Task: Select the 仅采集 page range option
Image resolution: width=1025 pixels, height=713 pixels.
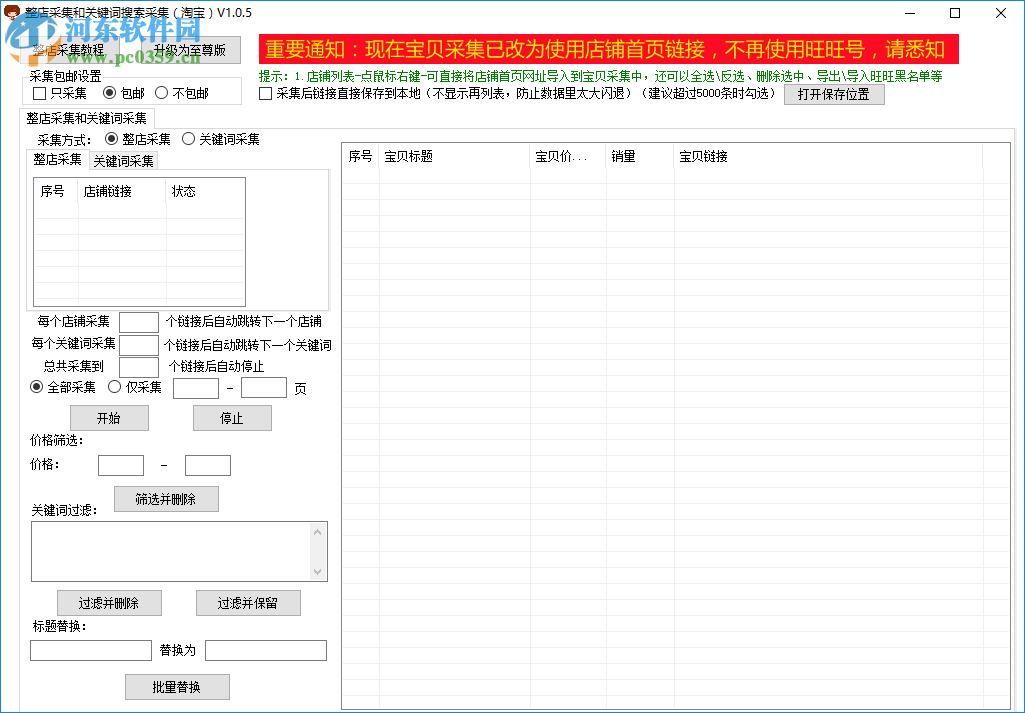Action: click(x=115, y=386)
